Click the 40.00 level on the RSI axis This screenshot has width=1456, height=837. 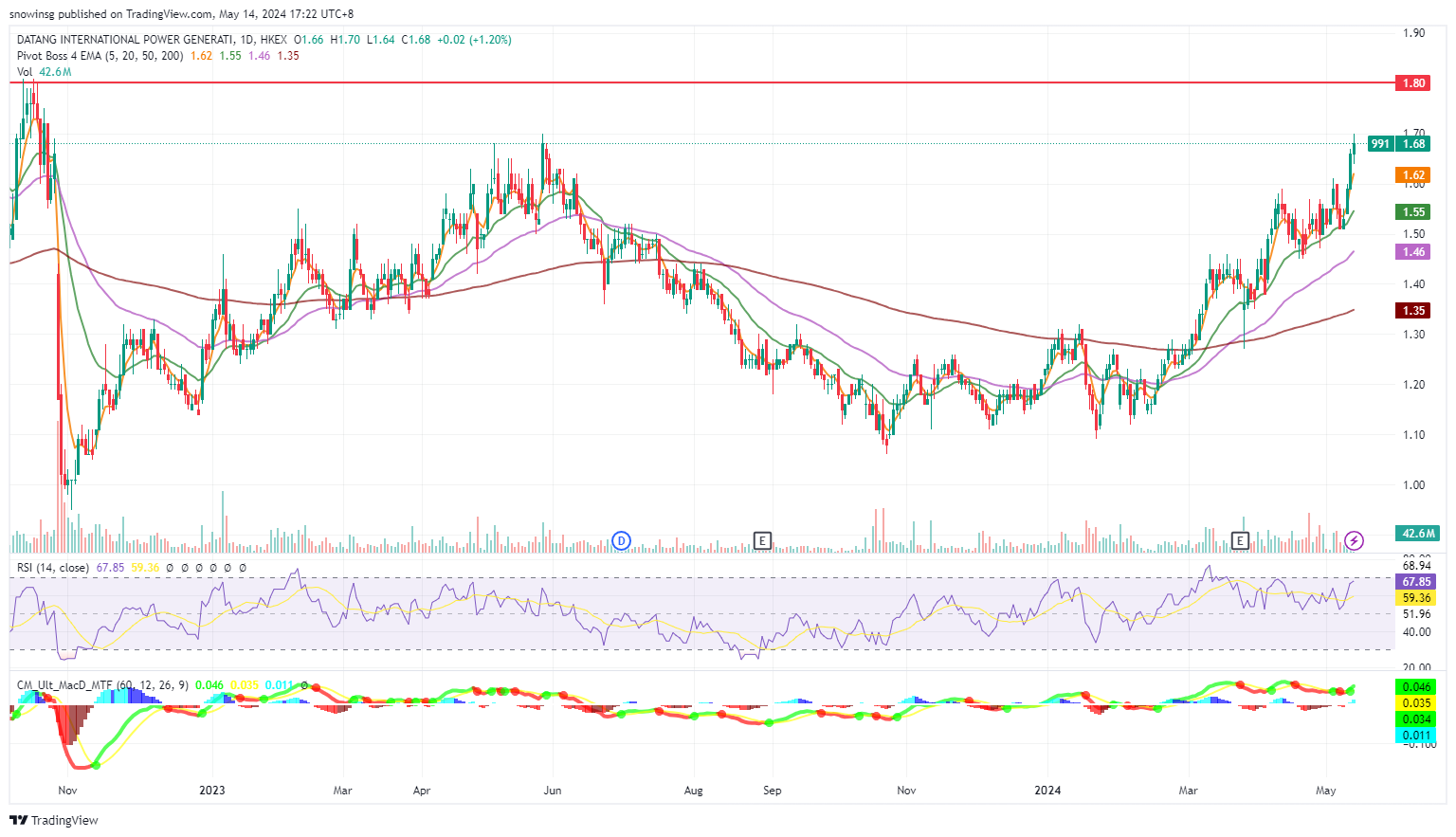(x=1416, y=632)
